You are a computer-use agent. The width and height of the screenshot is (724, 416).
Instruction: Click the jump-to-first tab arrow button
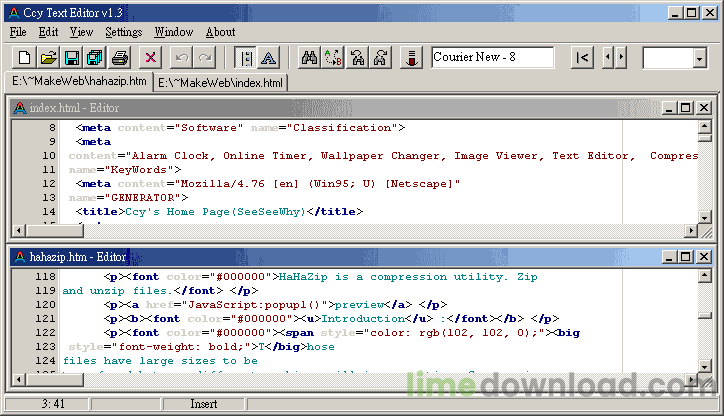point(582,58)
